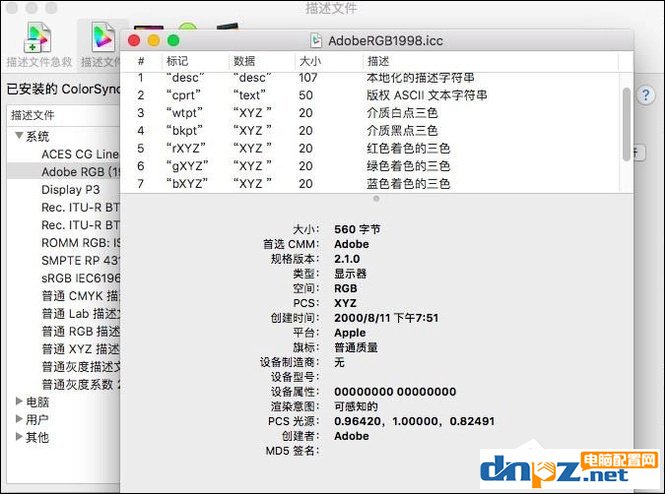The width and height of the screenshot is (665, 494).
Task: Click the 介质白点三色 description cell
Action: [x=402, y=113]
